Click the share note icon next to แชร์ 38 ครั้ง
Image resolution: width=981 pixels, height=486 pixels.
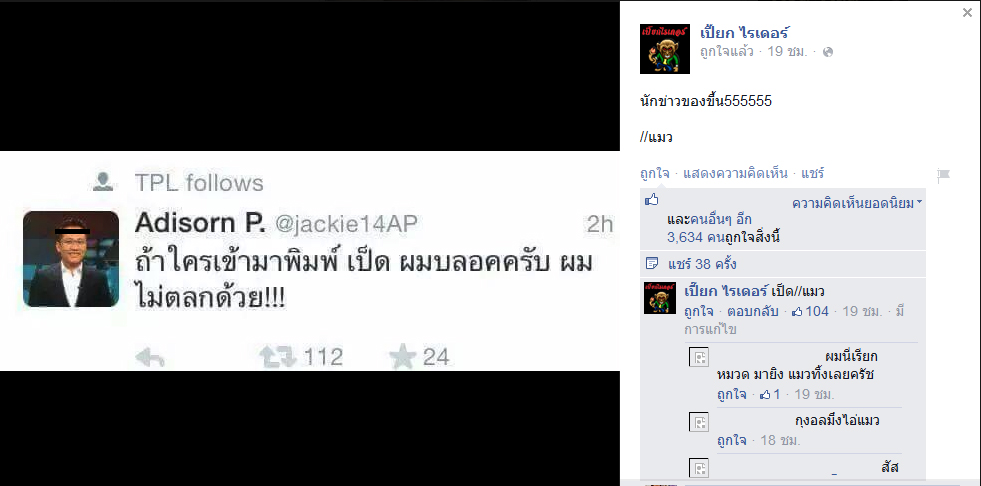[x=651, y=264]
